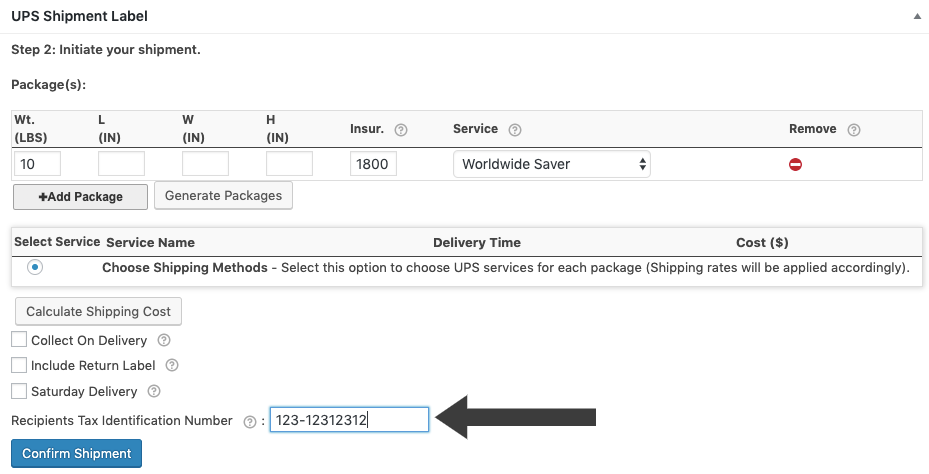929x474 pixels.
Task: Open the Worldwide Saver service dropdown
Action: click(x=552, y=164)
